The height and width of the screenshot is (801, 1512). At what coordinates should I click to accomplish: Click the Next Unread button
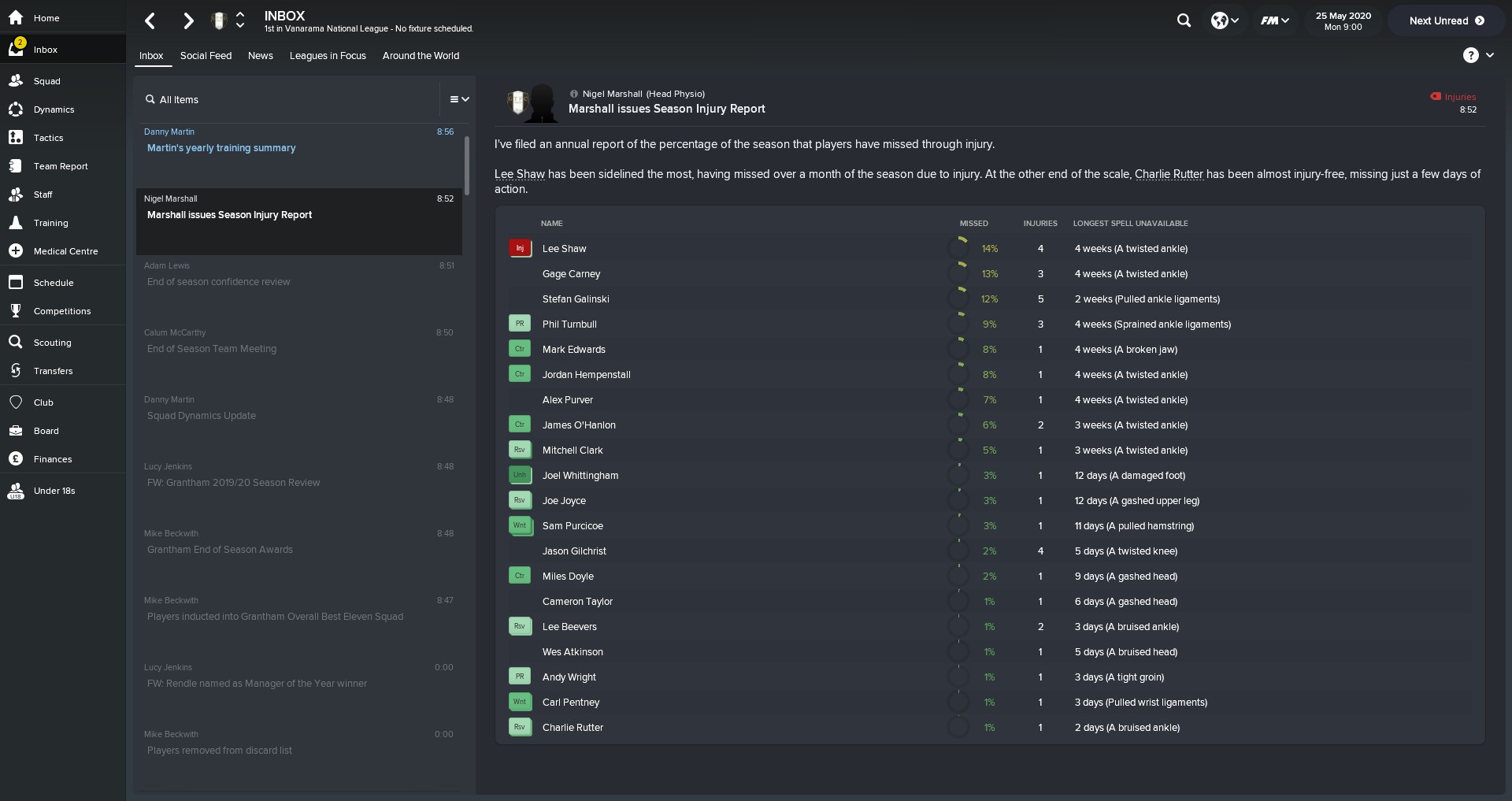1446,20
